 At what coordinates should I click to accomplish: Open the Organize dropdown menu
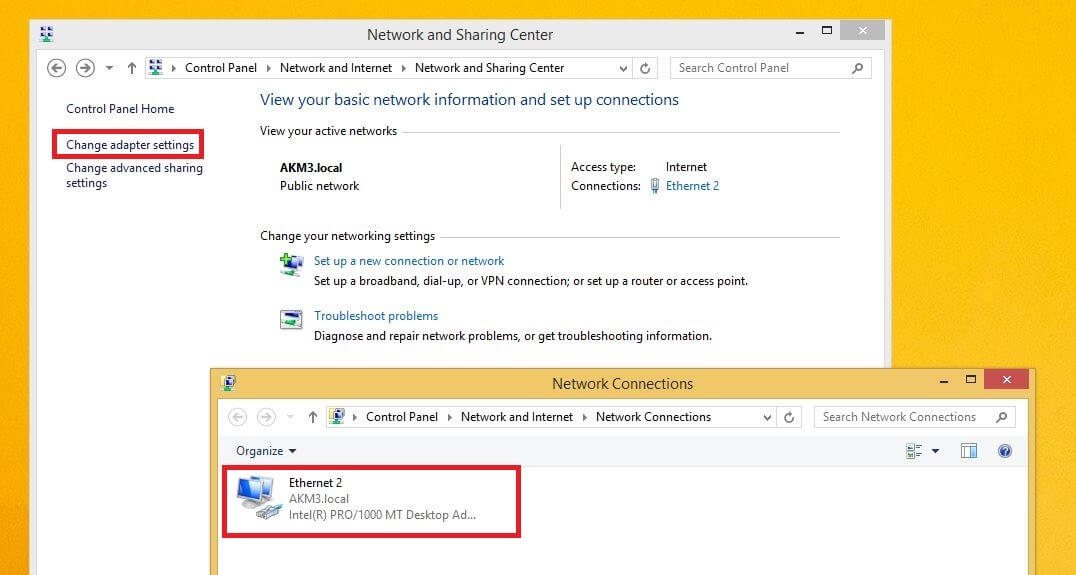pos(266,451)
